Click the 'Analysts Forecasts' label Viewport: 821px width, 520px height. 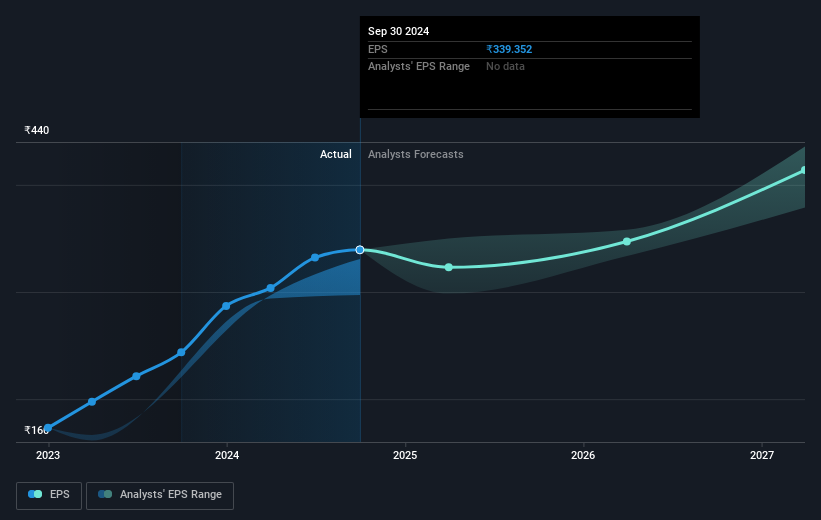click(416, 154)
